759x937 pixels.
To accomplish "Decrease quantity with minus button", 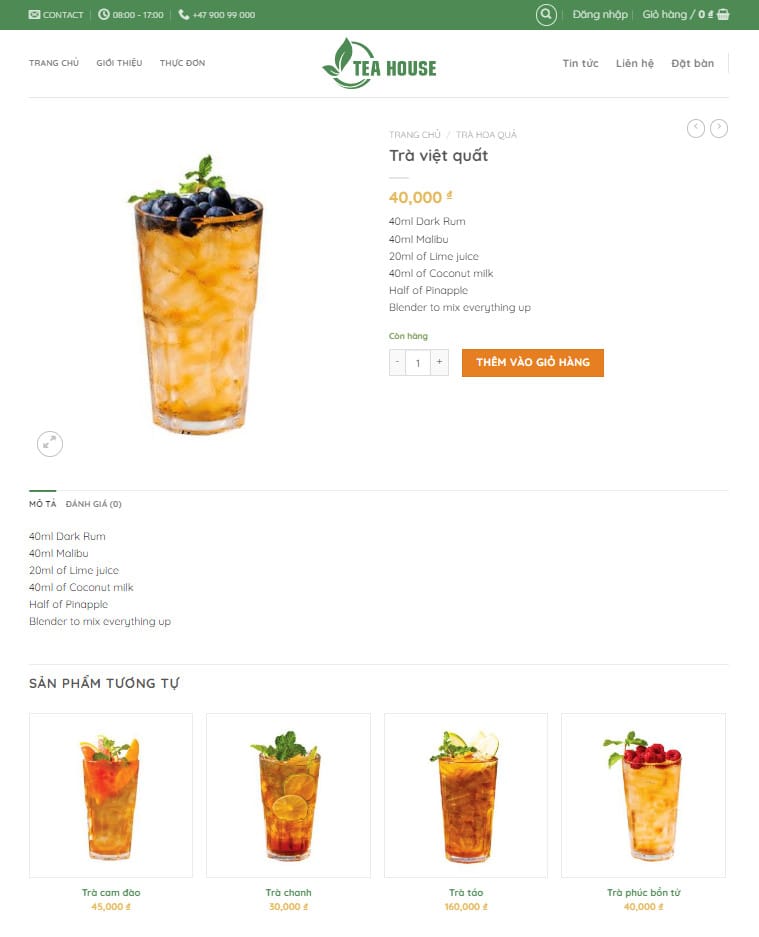I will (x=397, y=362).
